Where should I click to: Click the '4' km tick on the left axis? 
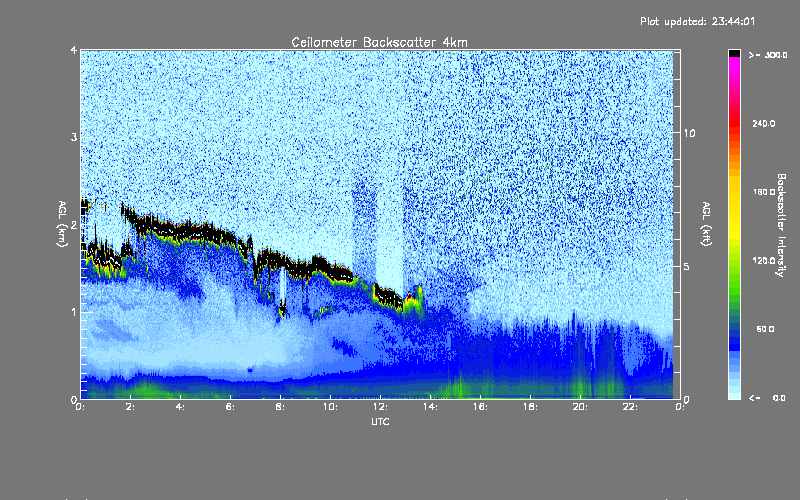[x=74, y=50]
